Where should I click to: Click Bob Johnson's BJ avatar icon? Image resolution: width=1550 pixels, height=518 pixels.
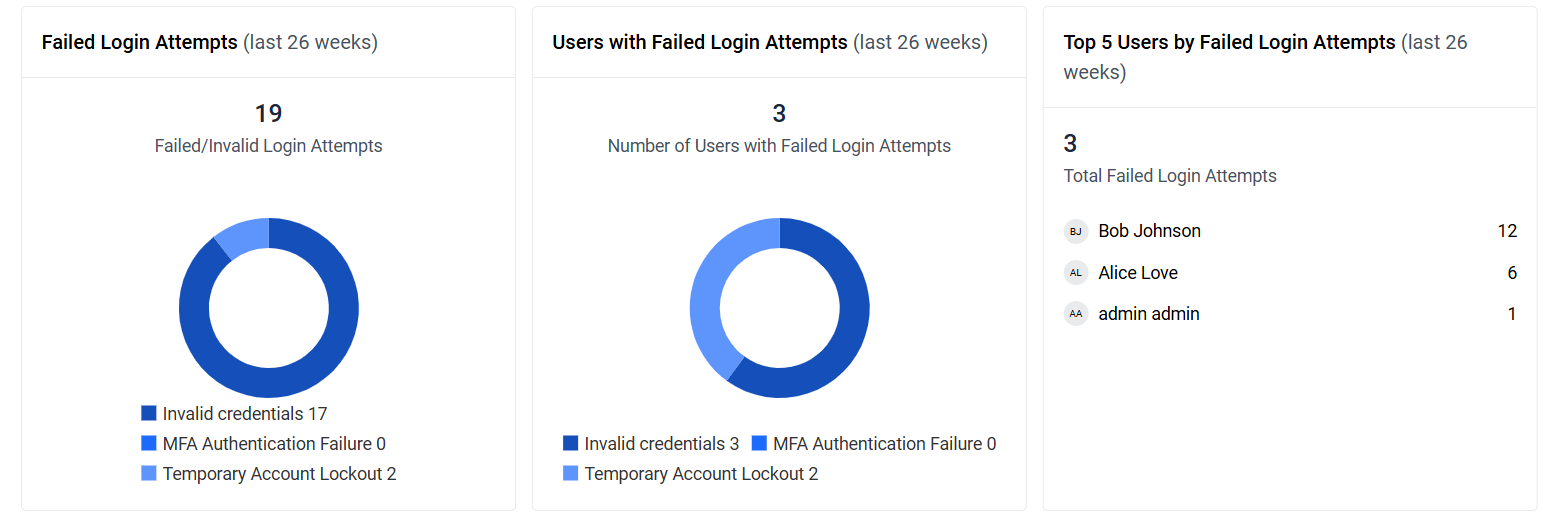coord(1075,231)
